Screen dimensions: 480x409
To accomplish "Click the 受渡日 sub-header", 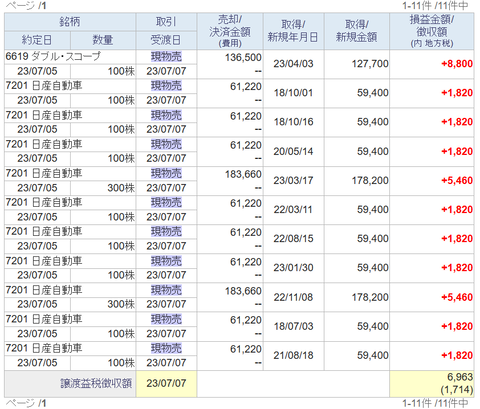I will (x=166, y=40).
